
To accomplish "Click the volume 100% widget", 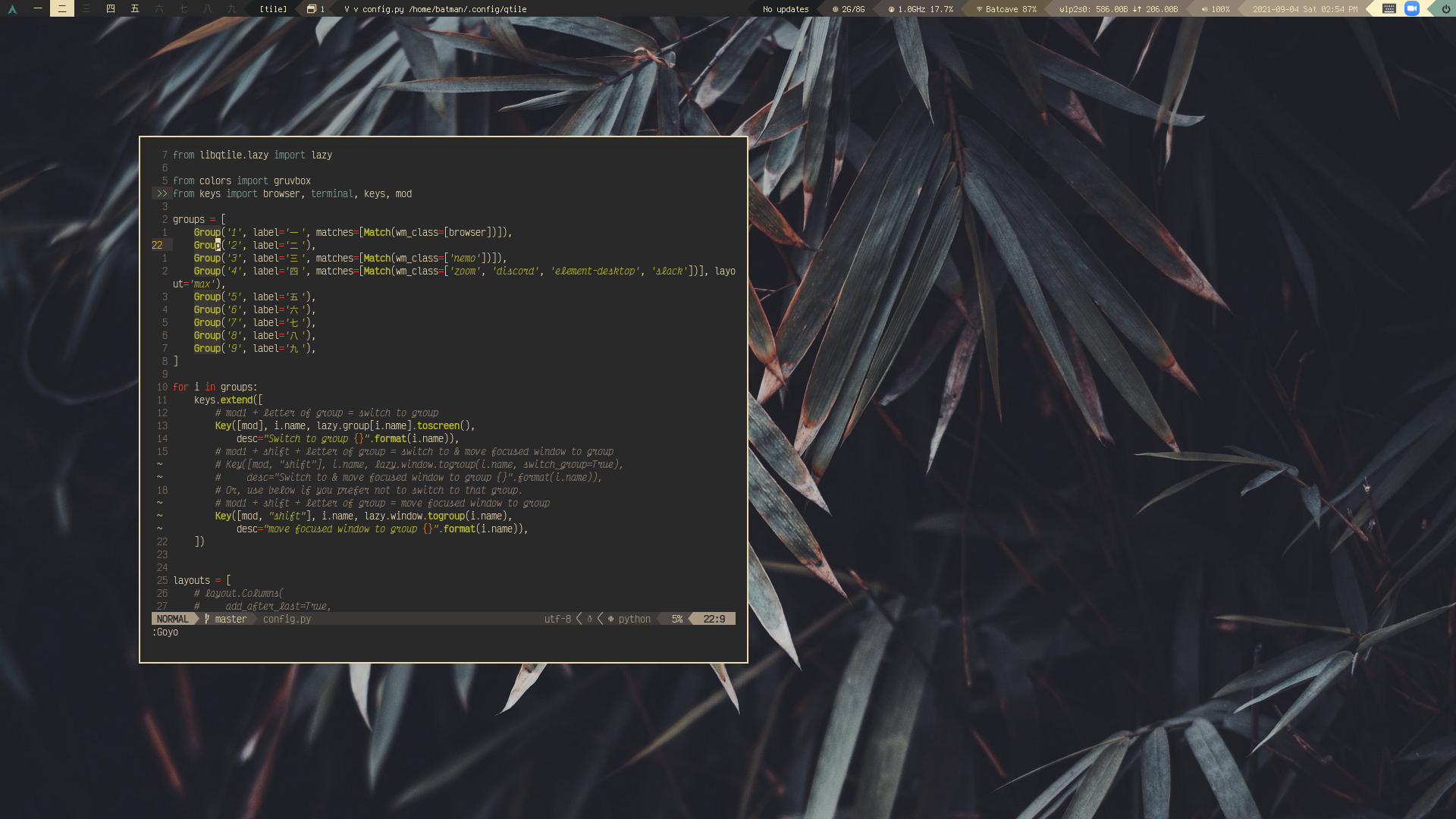I will click(1215, 9).
